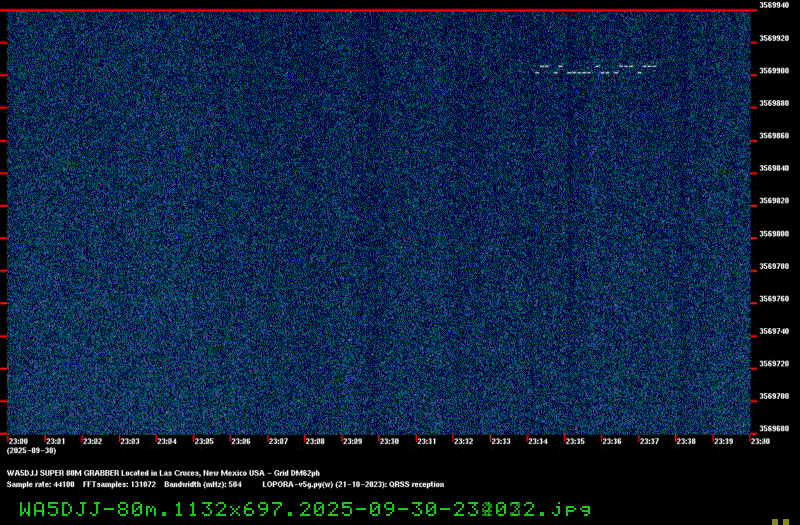Click the 23:18 time axis label

(x=686, y=441)
